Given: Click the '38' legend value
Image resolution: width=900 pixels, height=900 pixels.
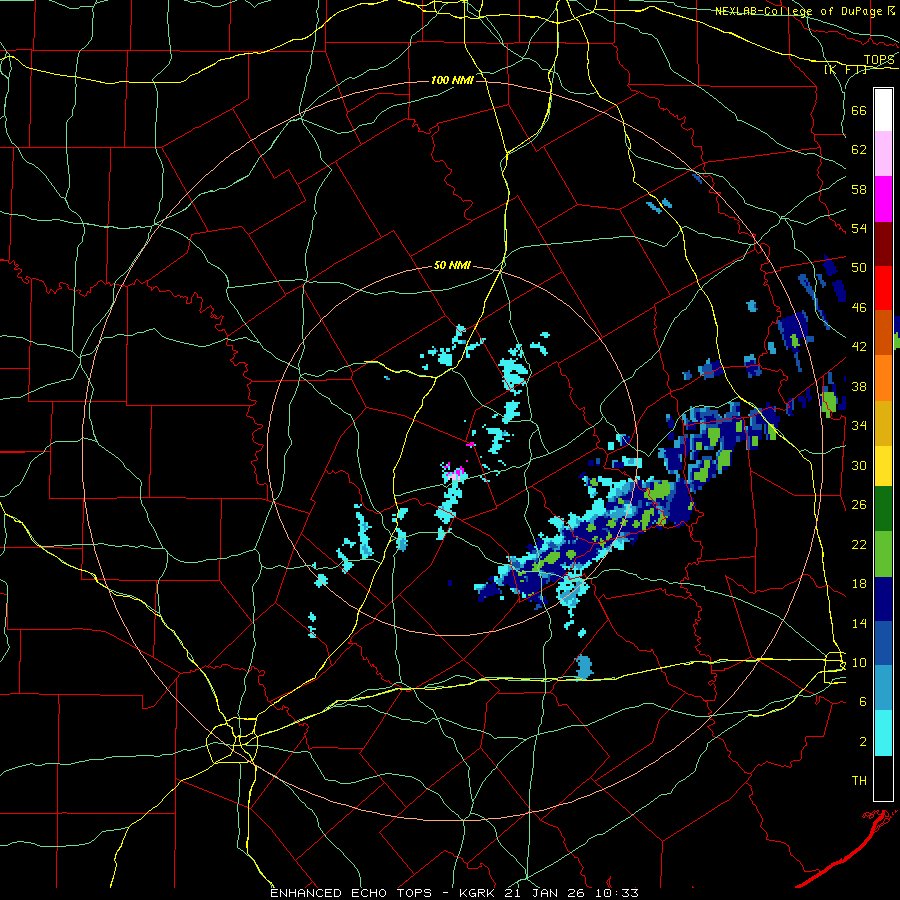Looking at the screenshot, I should point(859,386).
